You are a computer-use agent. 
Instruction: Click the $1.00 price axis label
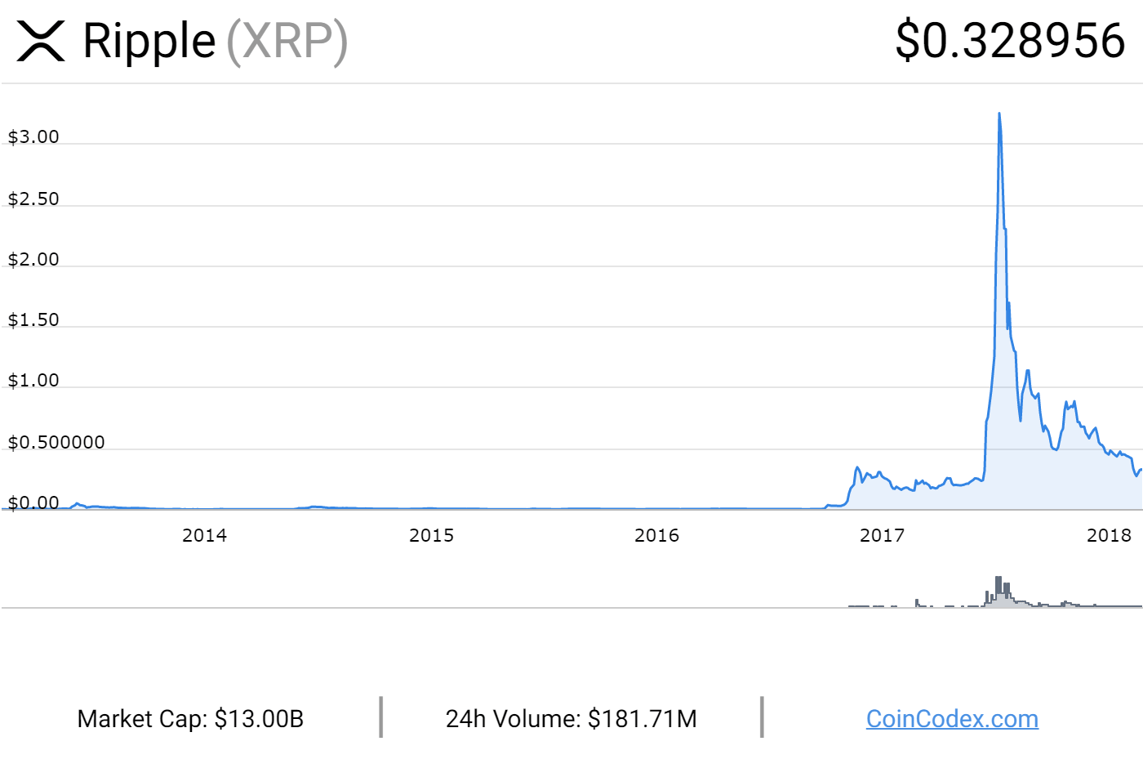[x=34, y=381]
